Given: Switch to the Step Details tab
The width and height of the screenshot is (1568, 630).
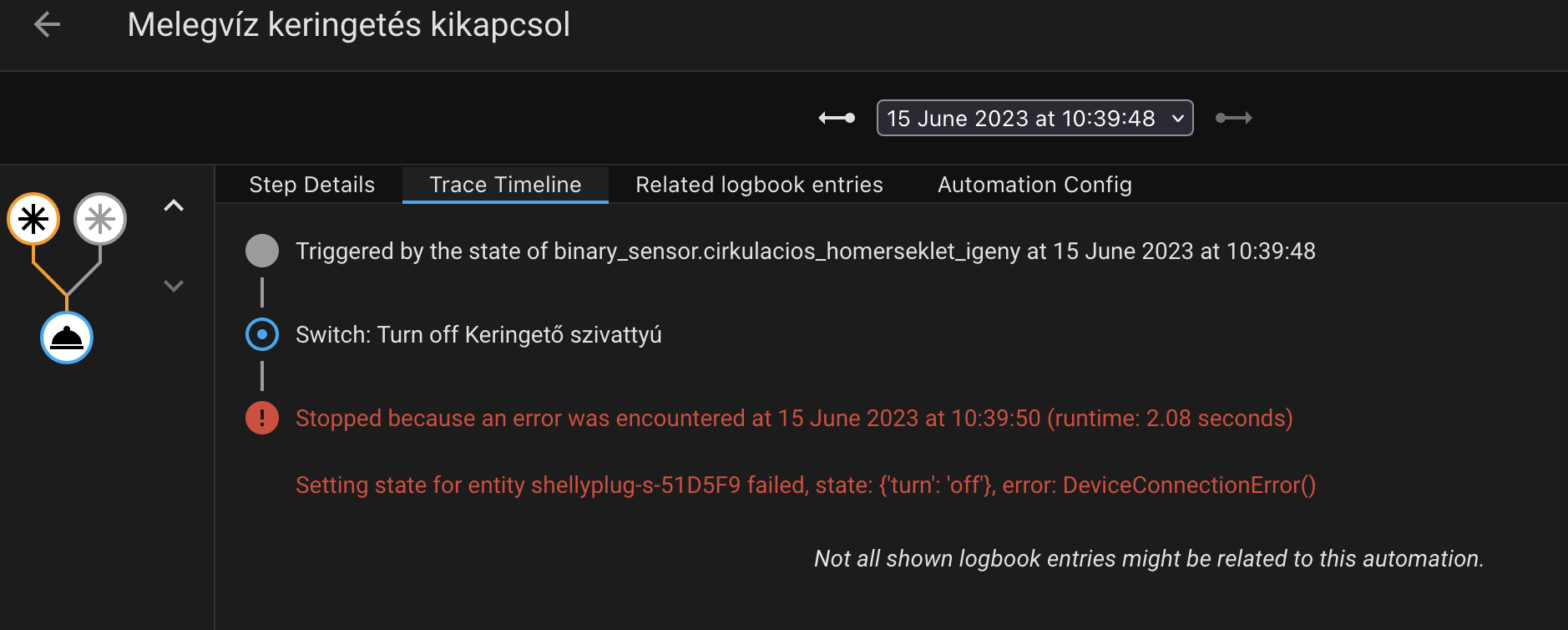Looking at the screenshot, I should point(311,185).
